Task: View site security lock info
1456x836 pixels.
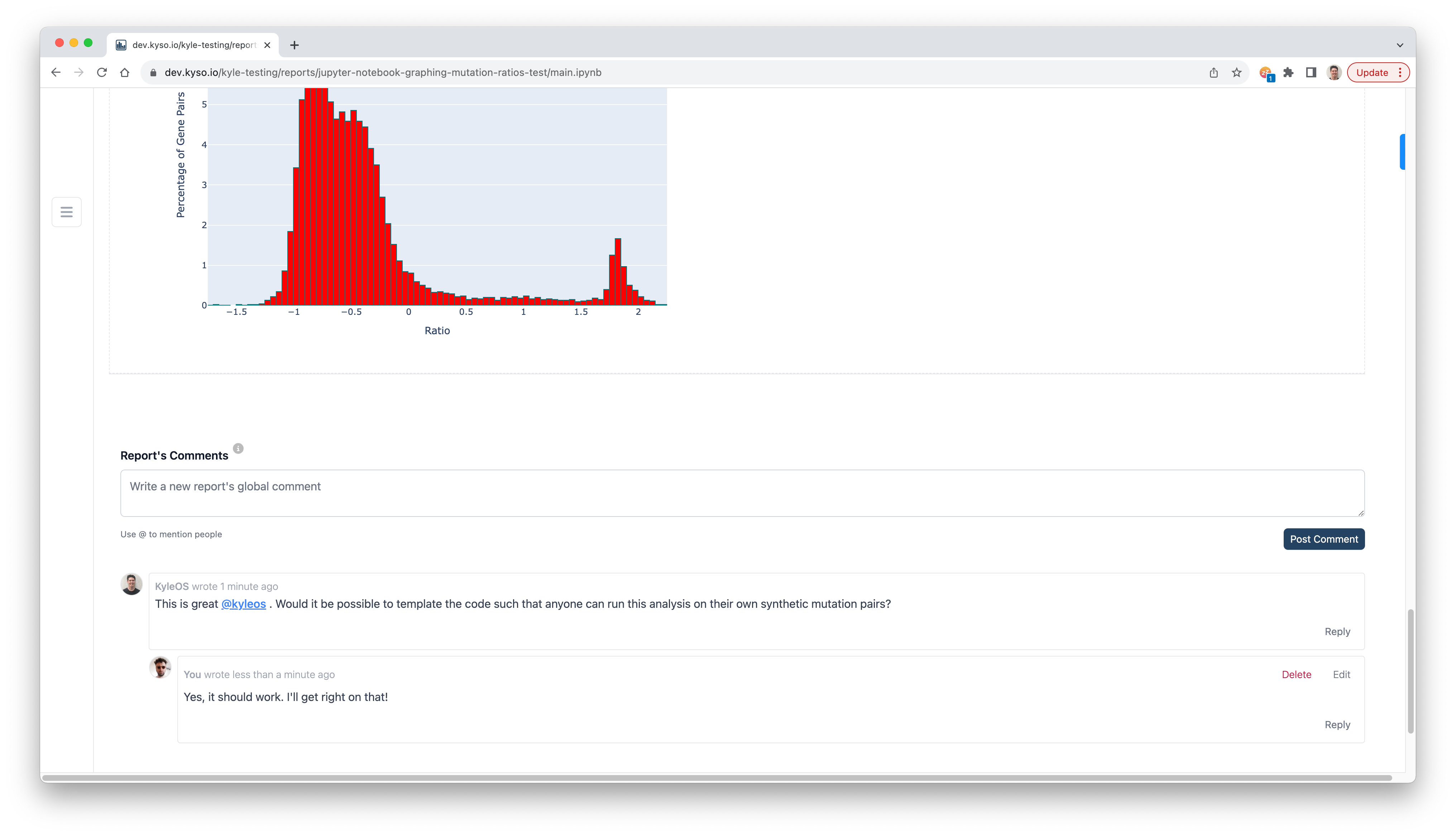Action: point(153,72)
